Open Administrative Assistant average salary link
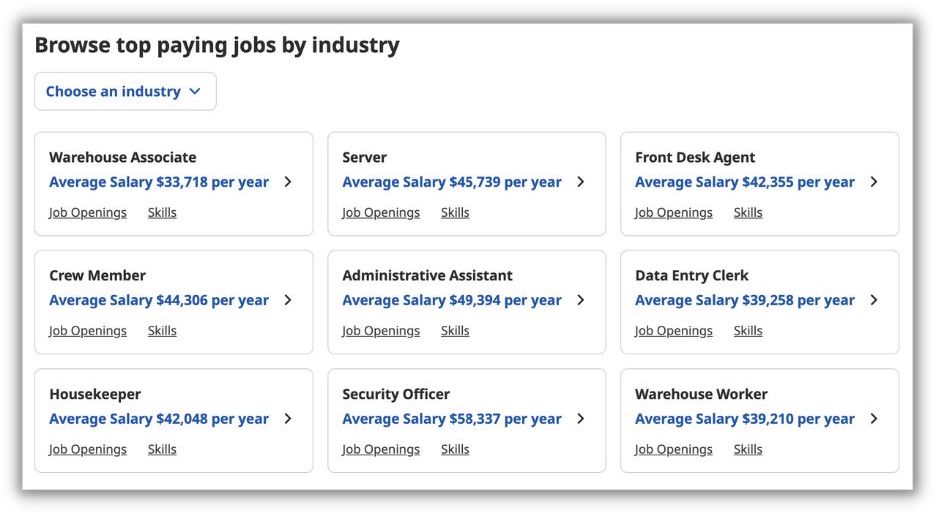 [452, 300]
